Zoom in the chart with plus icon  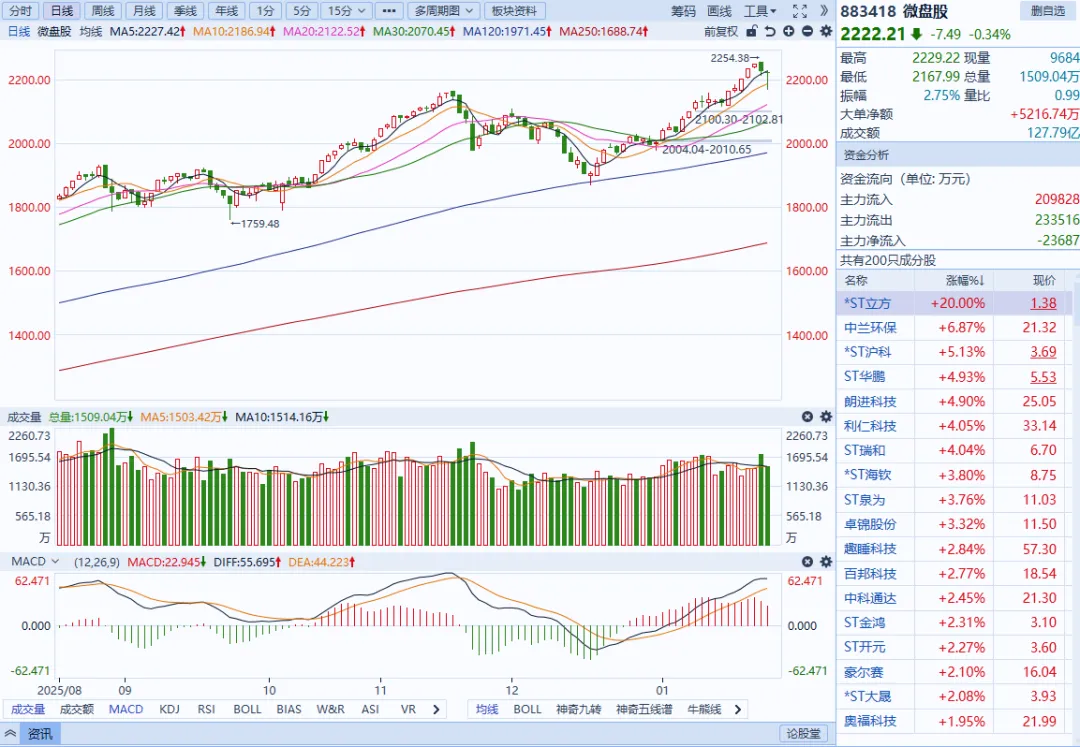(x=789, y=31)
